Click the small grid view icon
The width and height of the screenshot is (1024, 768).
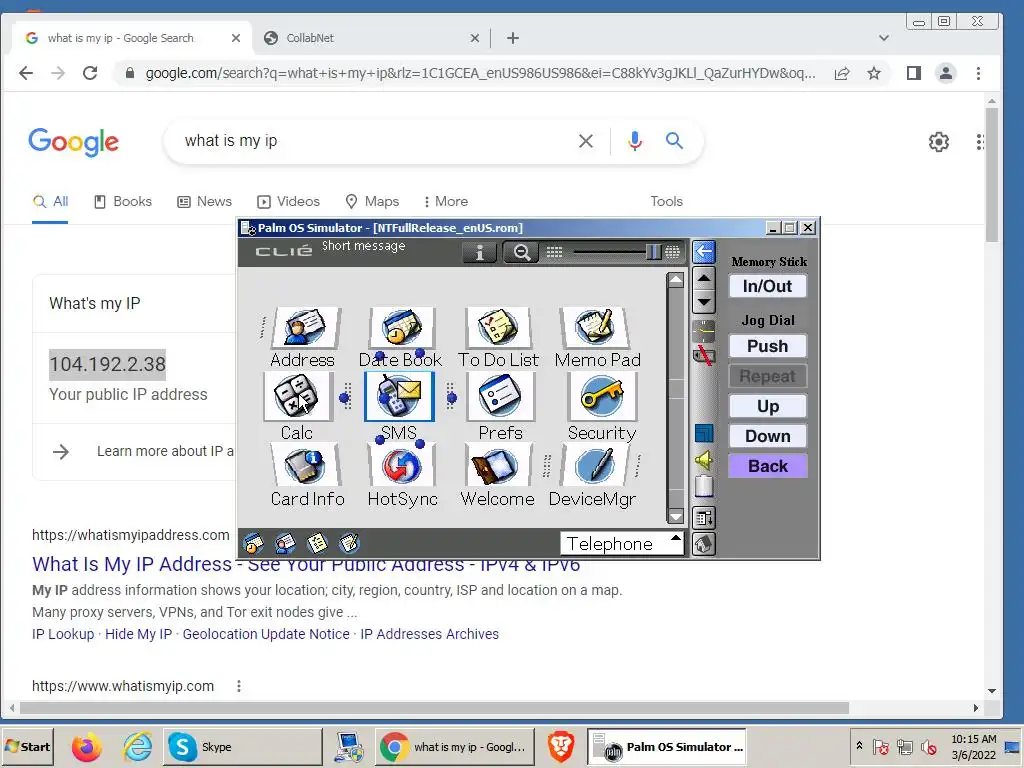(554, 252)
